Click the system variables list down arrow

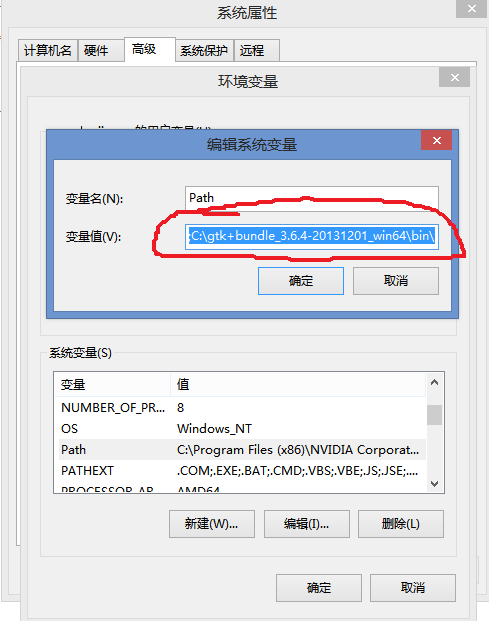tap(434, 484)
